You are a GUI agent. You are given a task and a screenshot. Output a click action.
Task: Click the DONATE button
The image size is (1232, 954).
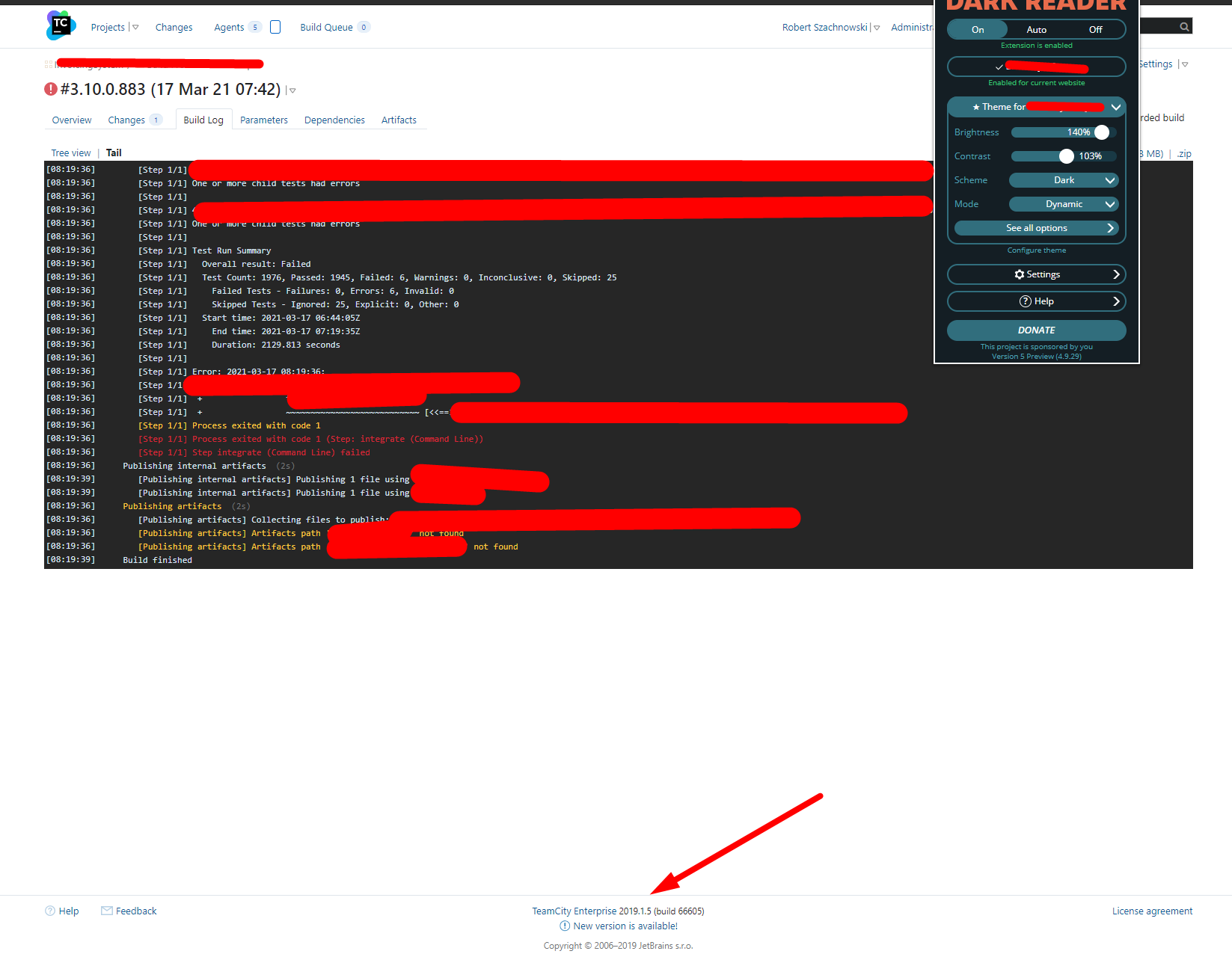[x=1036, y=330]
